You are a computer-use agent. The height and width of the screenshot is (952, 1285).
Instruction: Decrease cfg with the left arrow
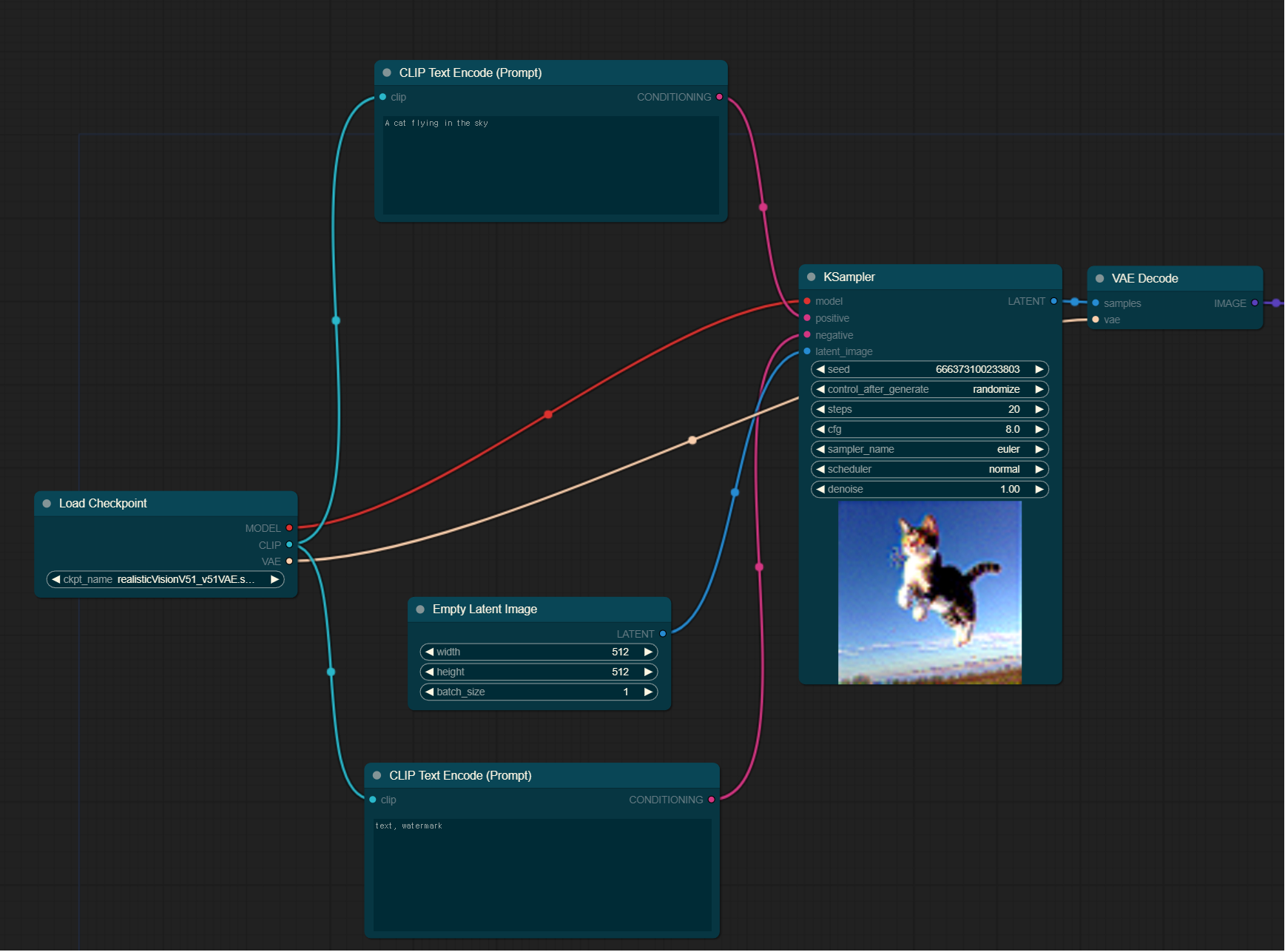[x=820, y=429]
